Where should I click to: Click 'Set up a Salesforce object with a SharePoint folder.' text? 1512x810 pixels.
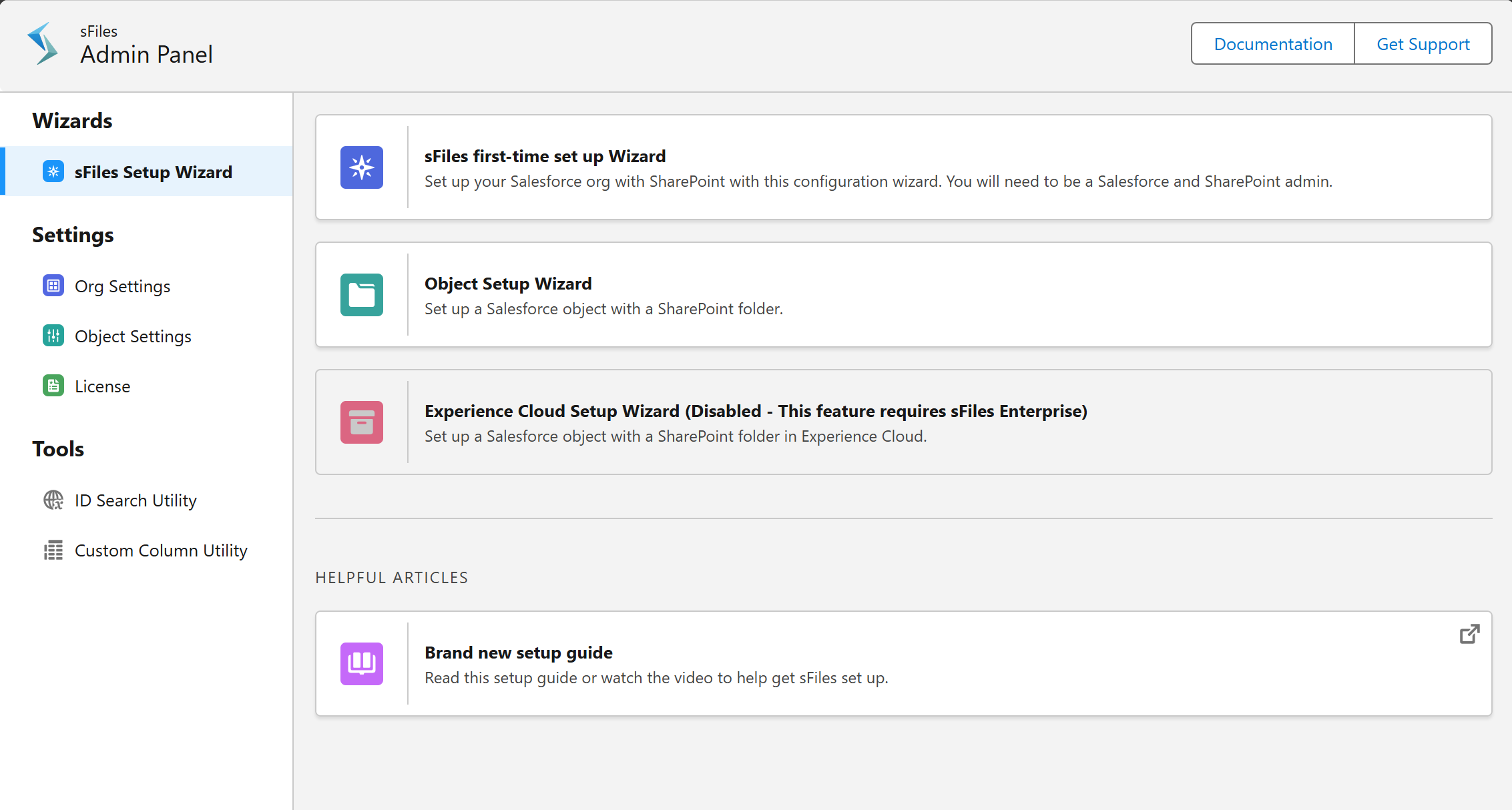[603, 309]
